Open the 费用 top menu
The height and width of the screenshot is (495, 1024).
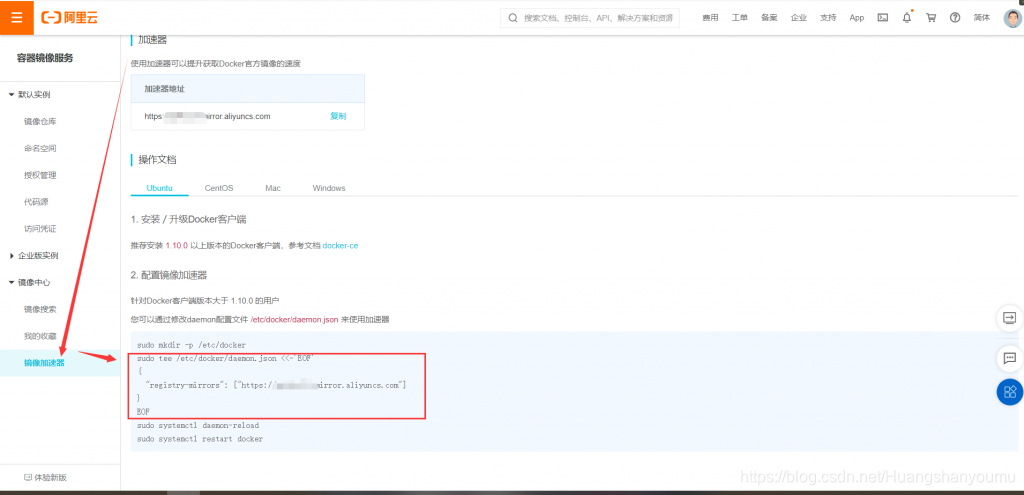click(710, 18)
